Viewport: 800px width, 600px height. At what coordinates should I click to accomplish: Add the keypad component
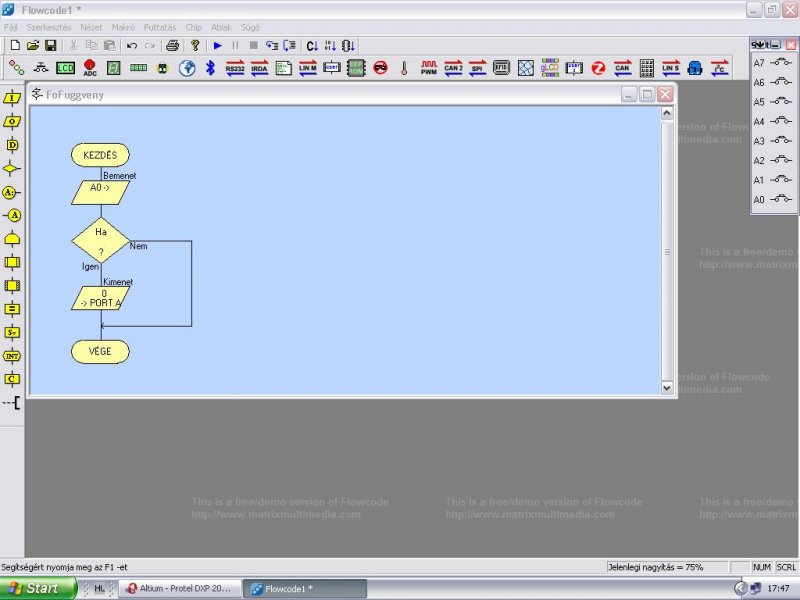click(646, 68)
